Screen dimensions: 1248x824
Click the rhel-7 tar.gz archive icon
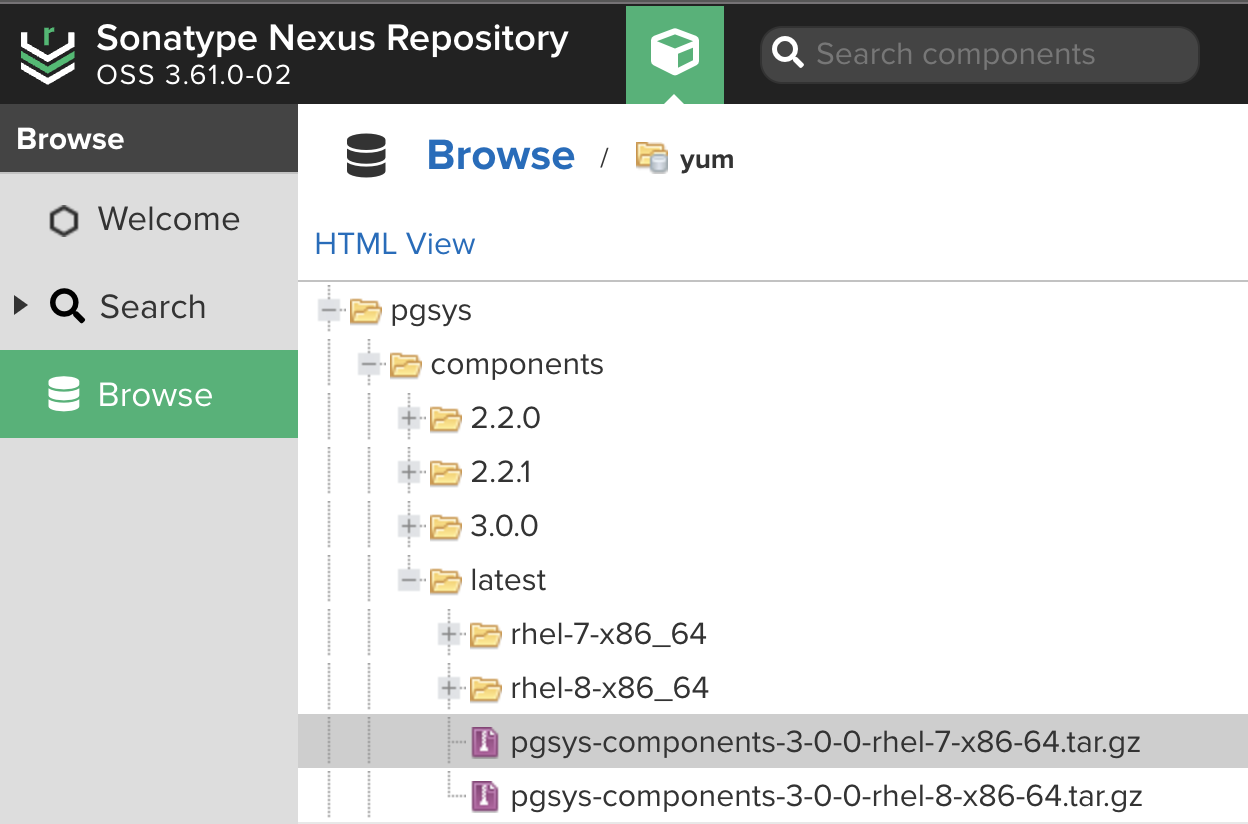click(486, 742)
